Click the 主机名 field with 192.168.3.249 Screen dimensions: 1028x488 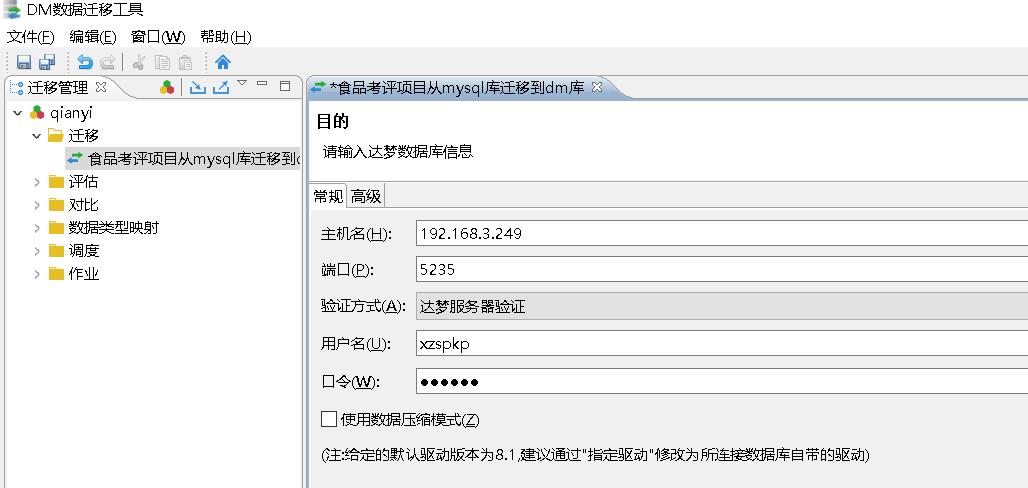click(x=722, y=234)
